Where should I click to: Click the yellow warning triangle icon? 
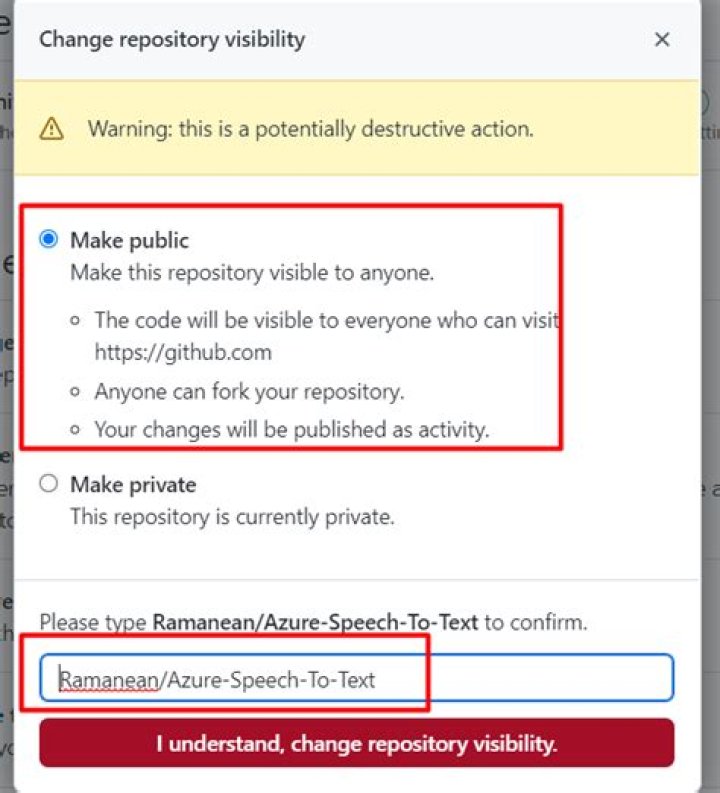(x=51, y=129)
